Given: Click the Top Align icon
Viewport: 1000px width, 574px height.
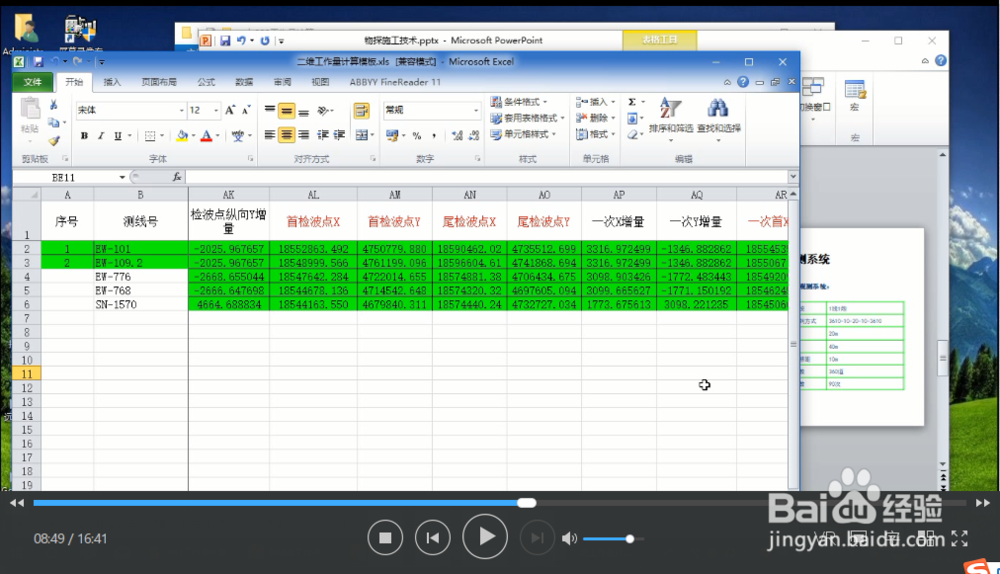Looking at the screenshot, I should tap(270, 111).
